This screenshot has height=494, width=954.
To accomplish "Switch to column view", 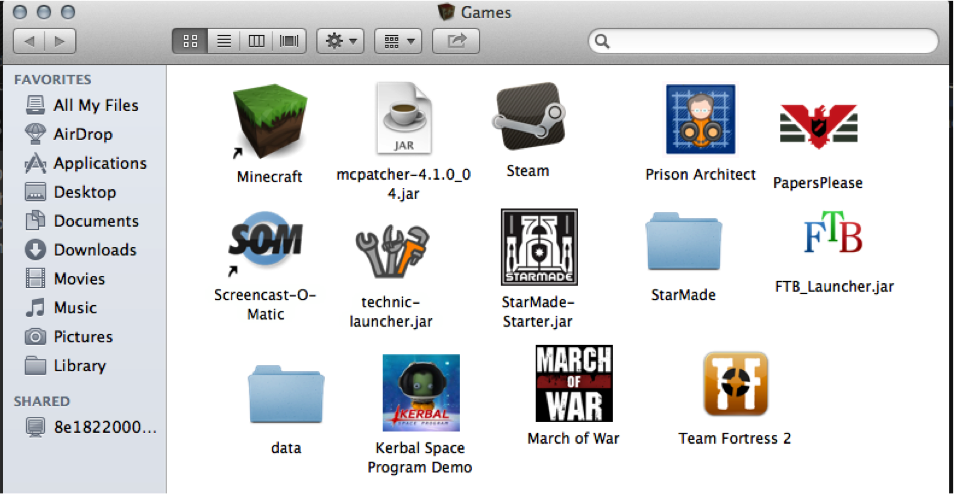I will 257,41.
